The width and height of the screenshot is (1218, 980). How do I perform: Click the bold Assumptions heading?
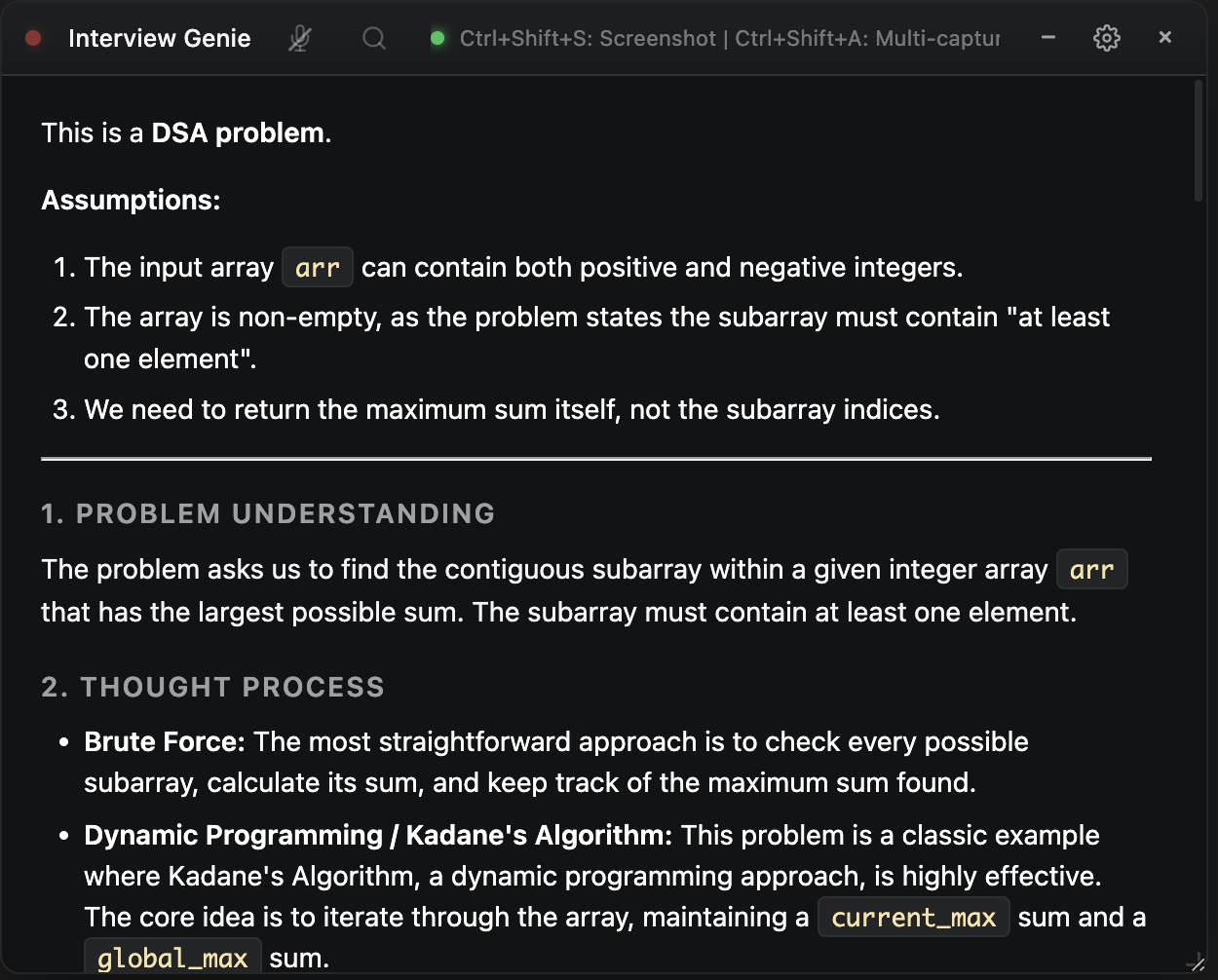(x=131, y=200)
